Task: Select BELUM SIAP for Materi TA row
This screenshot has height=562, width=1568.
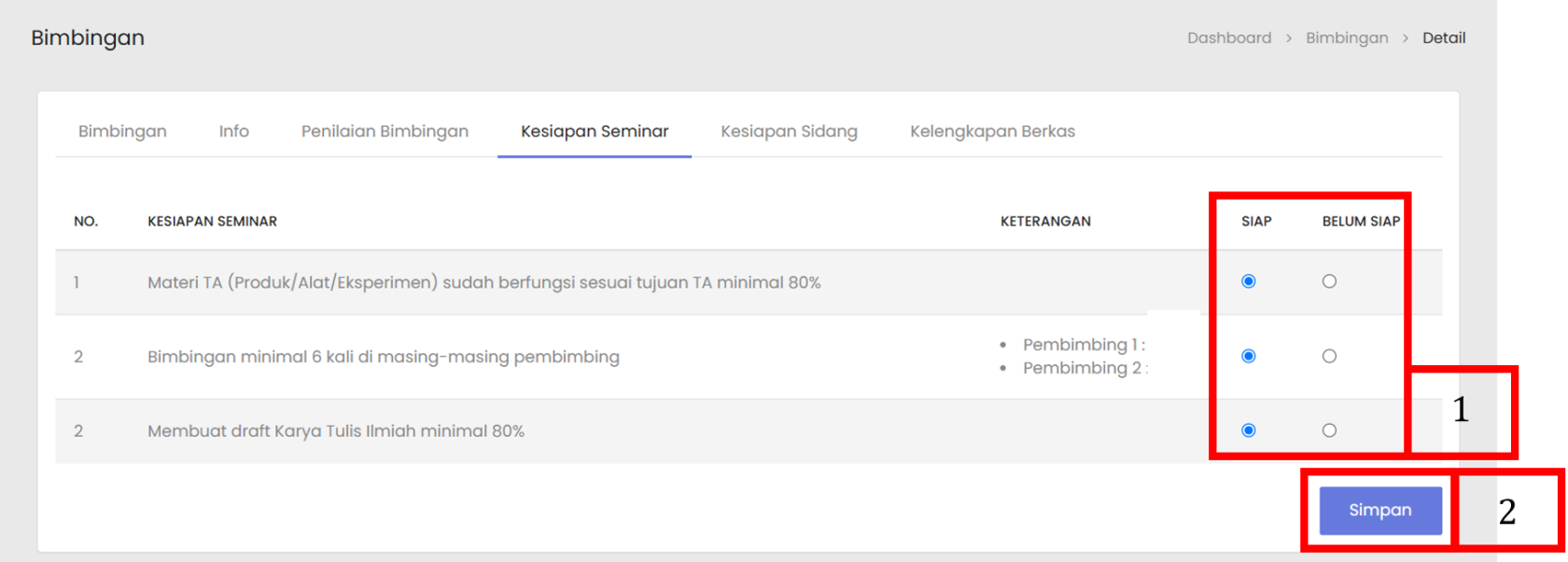Action: tap(1329, 282)
